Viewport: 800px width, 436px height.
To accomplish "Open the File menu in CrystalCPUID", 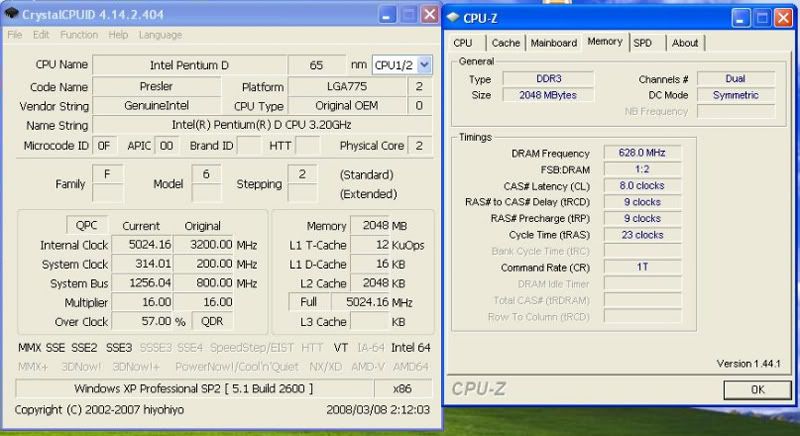I will coord(15,35).
